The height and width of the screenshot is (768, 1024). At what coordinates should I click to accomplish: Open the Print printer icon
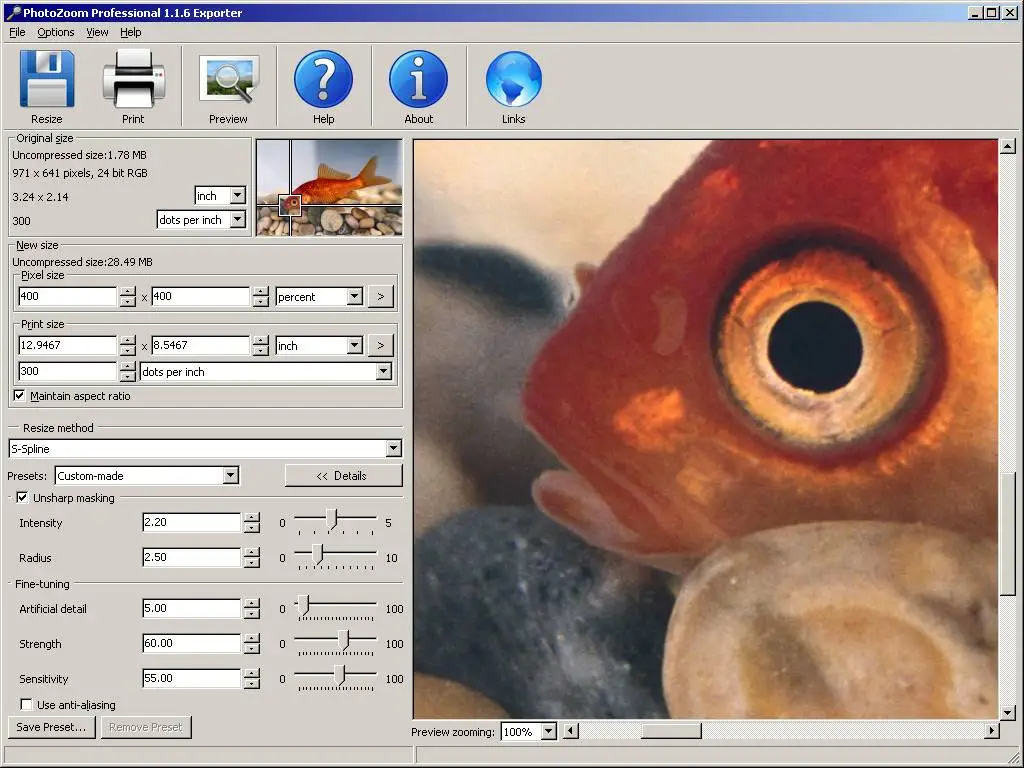pyautogui.click(x=134, y=79)
